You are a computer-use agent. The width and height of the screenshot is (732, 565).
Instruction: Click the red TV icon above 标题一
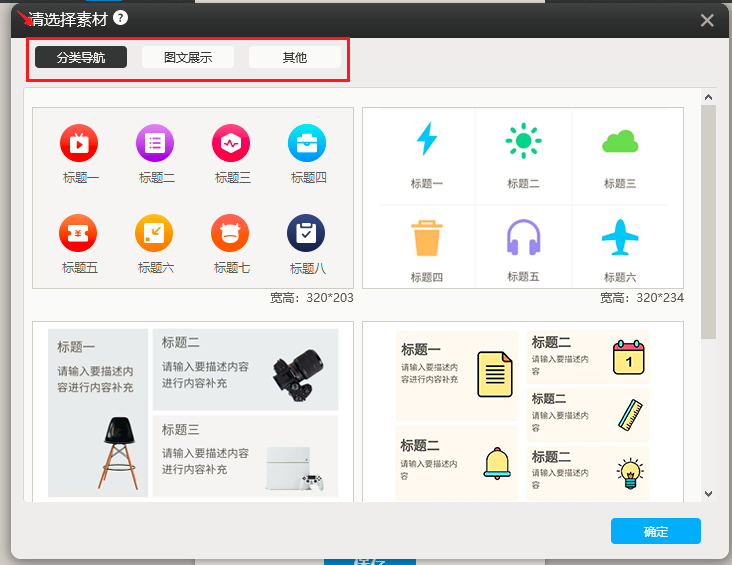point(79,143)
